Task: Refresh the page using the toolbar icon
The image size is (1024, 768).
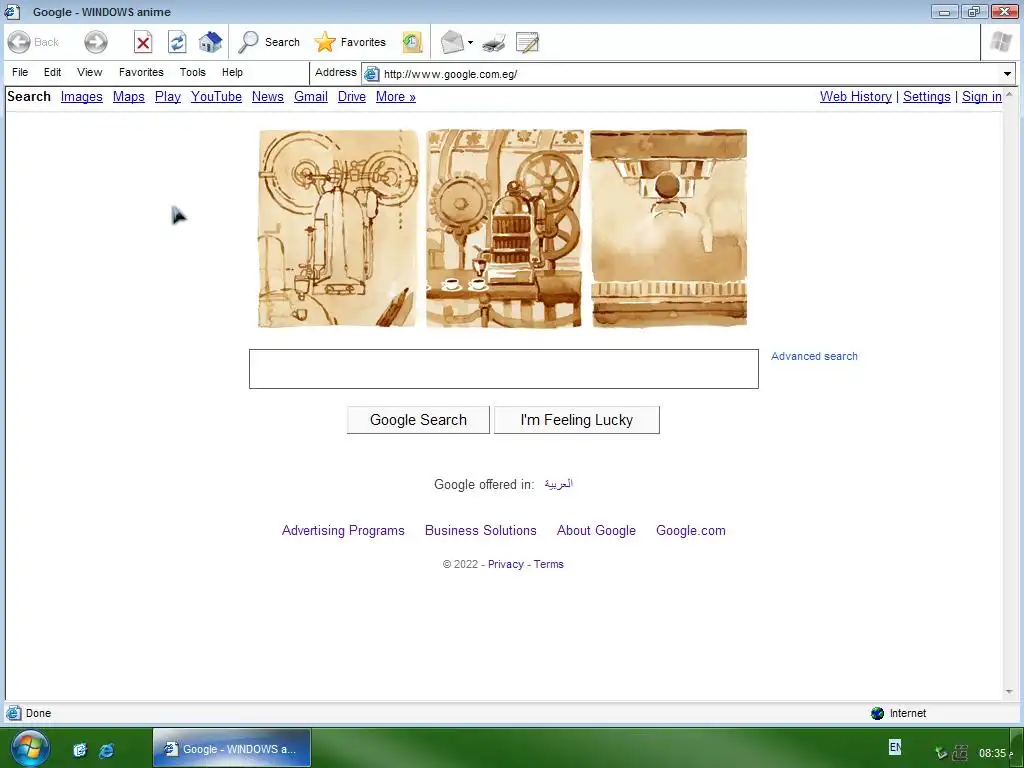Action: (x=177, y=42)
